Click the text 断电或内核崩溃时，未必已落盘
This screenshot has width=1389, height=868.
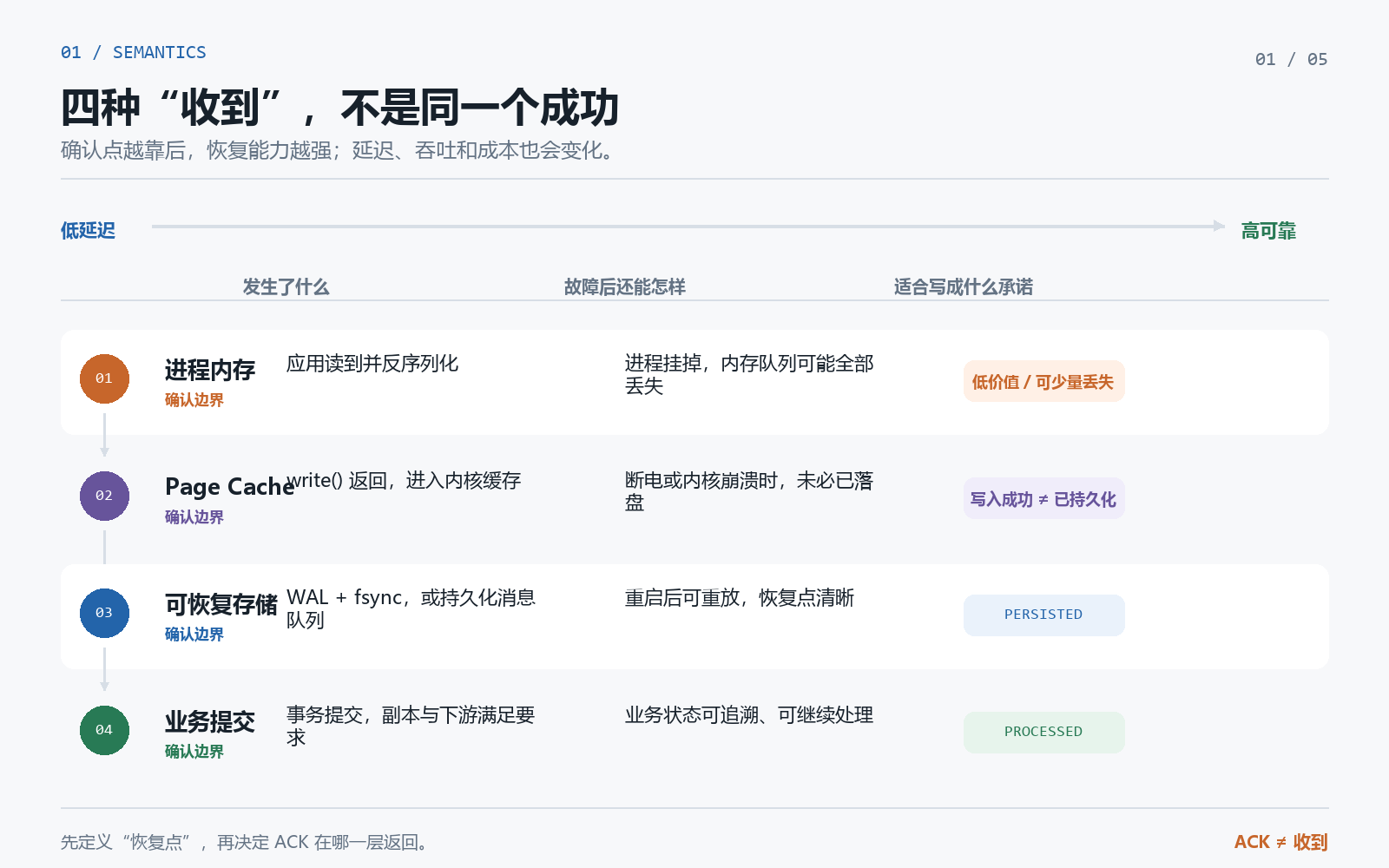[x=749, y=491]
